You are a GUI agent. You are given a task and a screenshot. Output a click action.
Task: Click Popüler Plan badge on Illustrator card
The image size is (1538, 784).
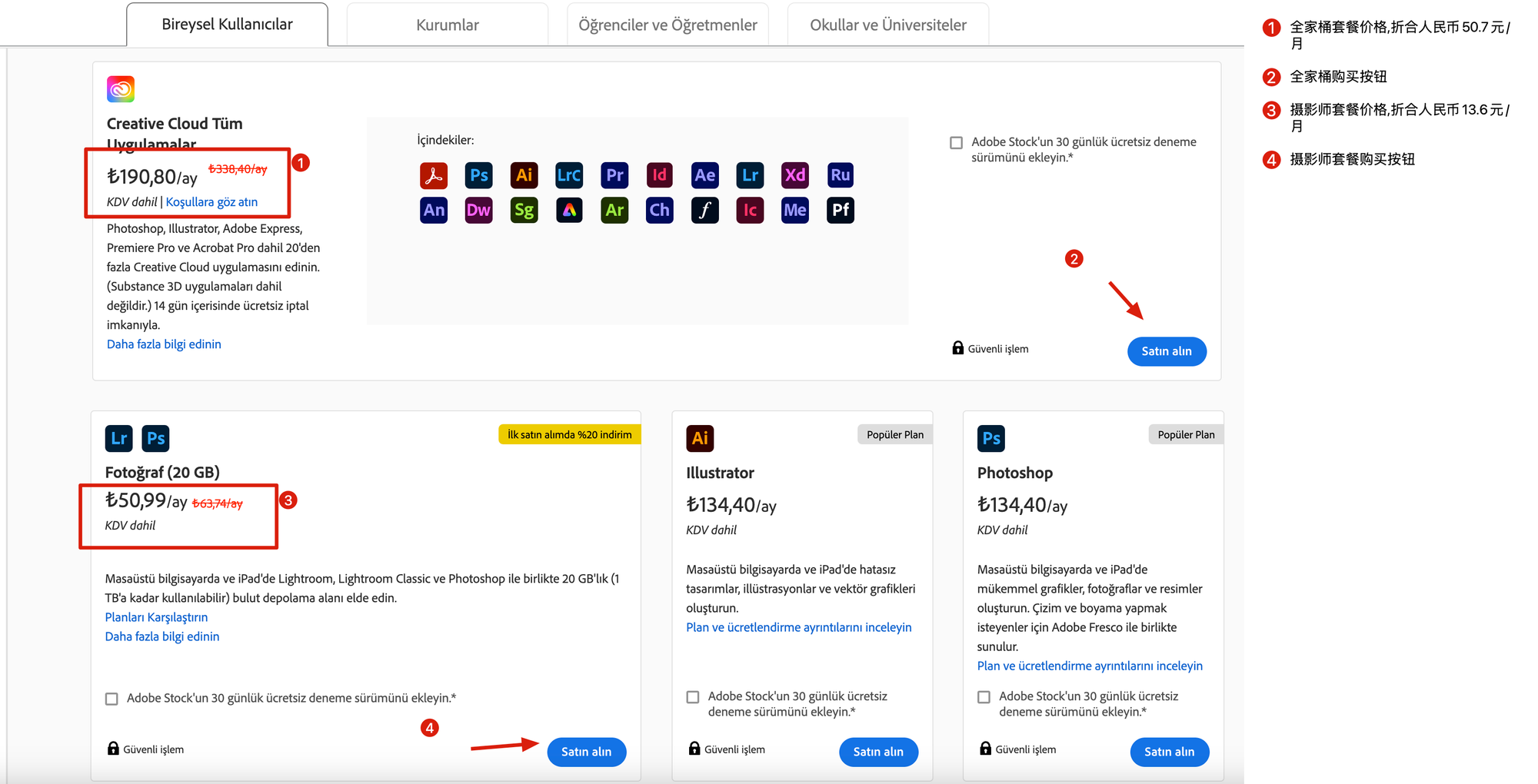coord(895,435)
